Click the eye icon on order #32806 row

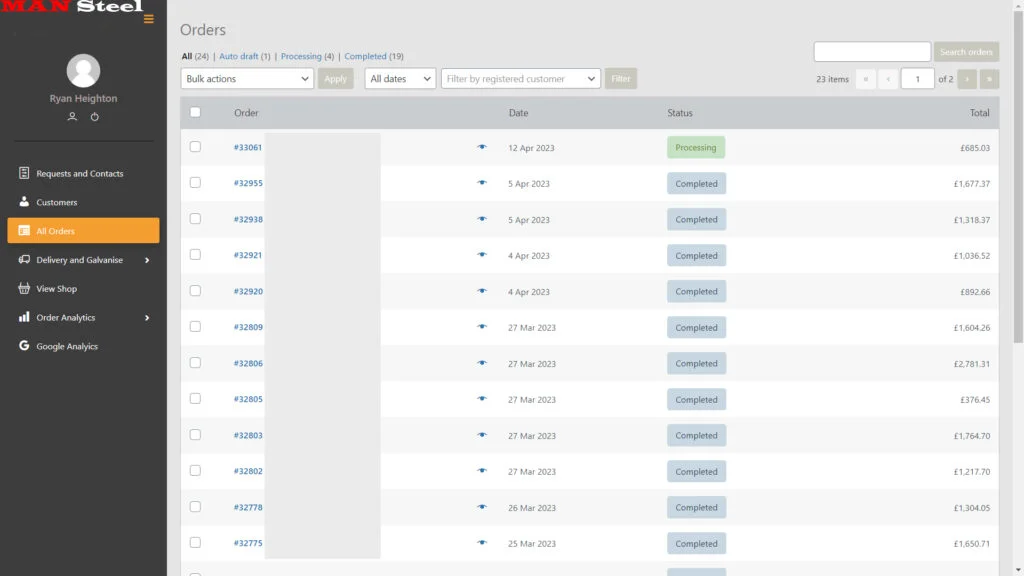click(x=482, y=363)
